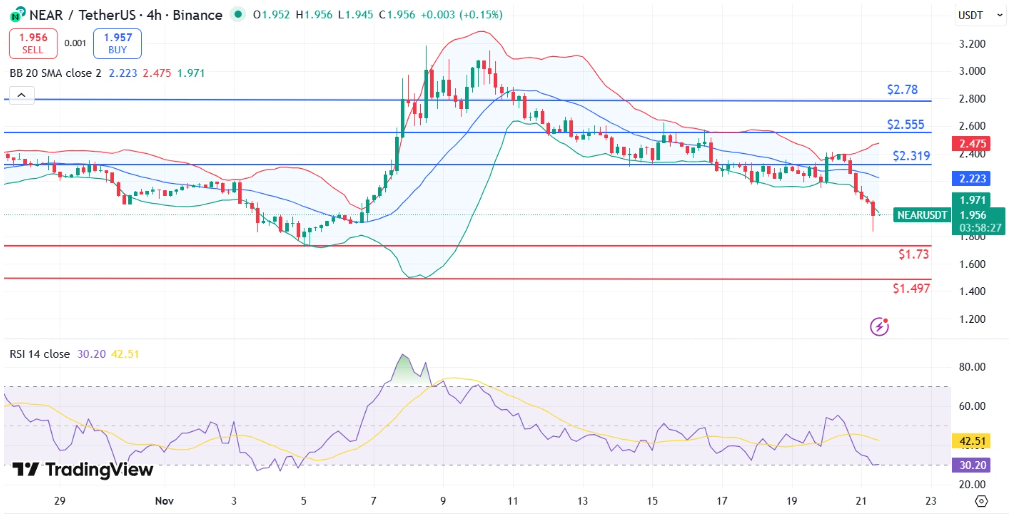The height and width of the screenshot is (518, 1014).
Task: Open the NEAR / TetherUS symbol selector
Action: [x=98, y=15]
